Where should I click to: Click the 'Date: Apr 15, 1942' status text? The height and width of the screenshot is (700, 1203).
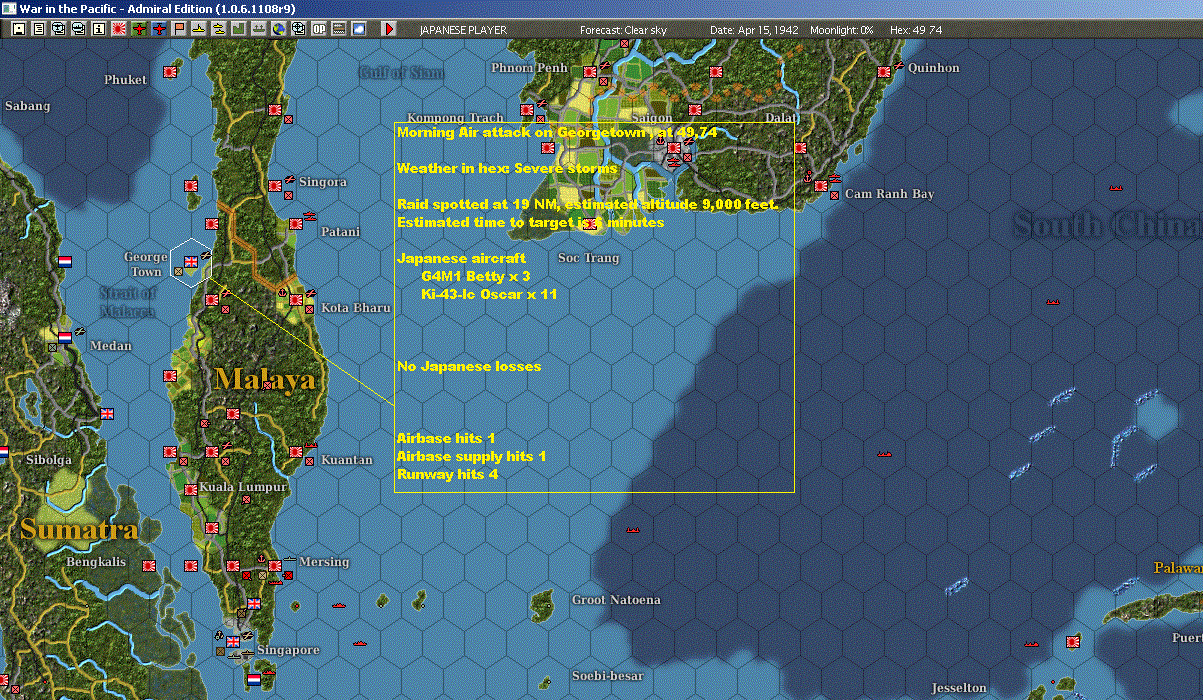[x=754, y=30]
